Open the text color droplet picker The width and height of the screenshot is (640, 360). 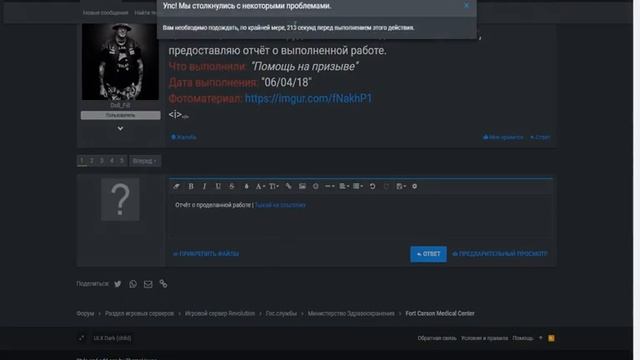(x=246, y=186)
